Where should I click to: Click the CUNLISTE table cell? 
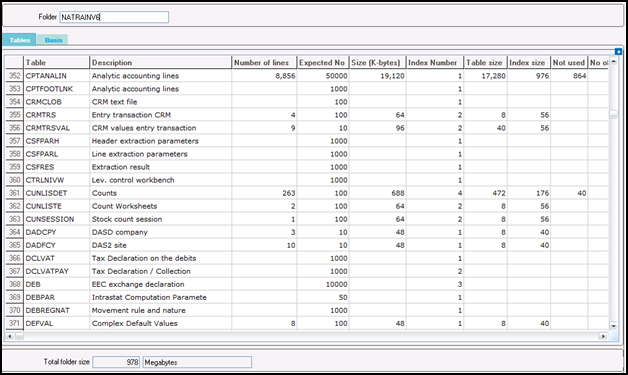[x=56, y=206]
